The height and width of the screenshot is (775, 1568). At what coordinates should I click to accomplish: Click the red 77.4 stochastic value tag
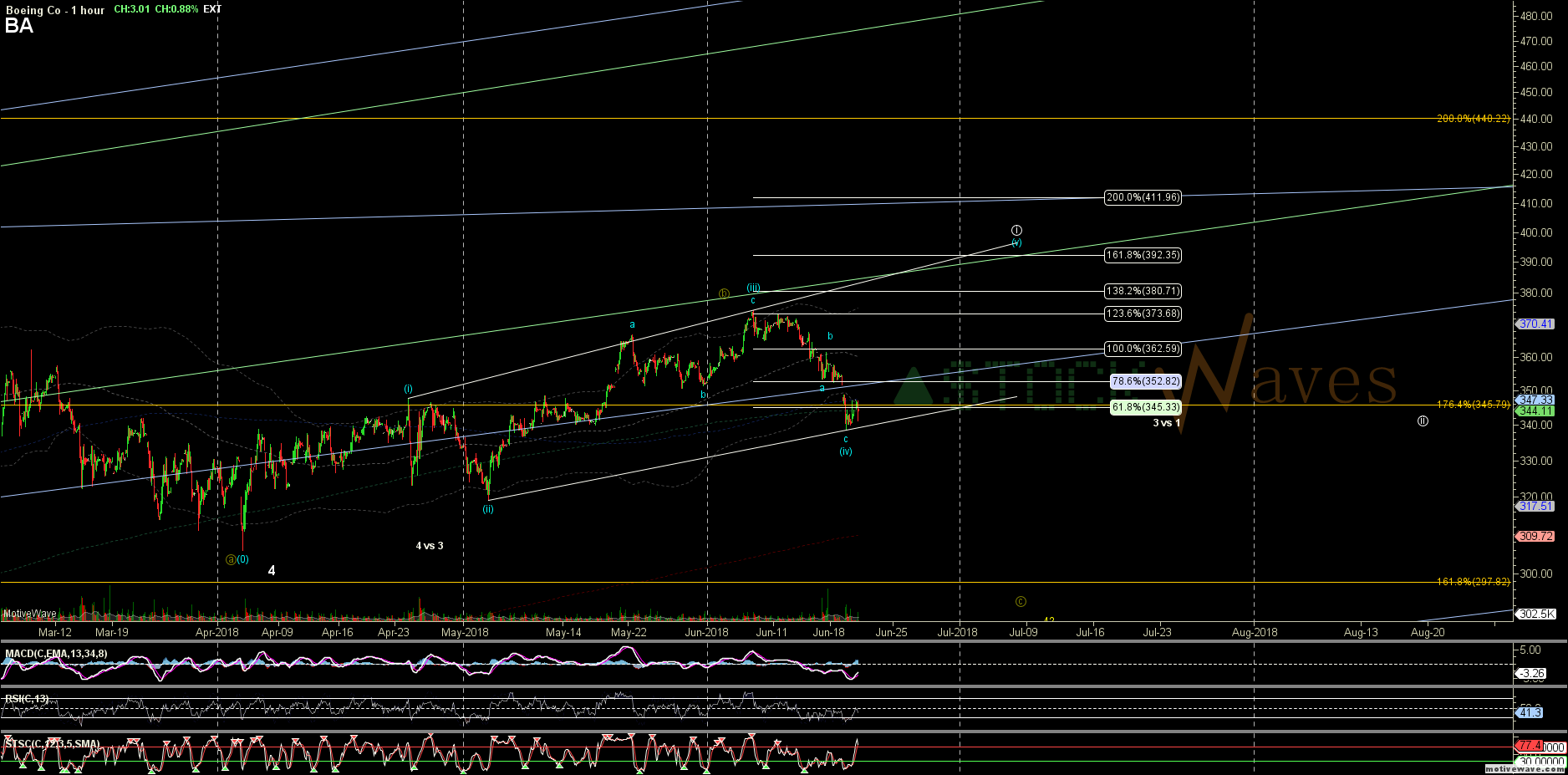1530,745
